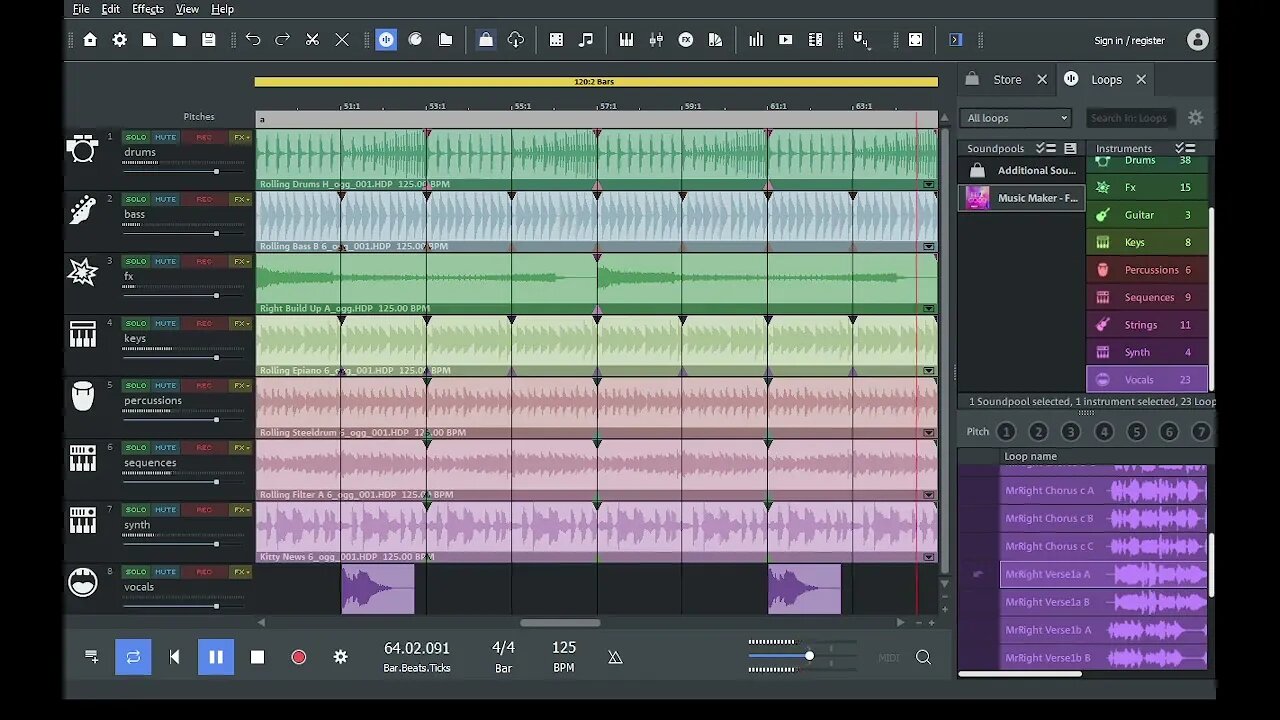Mute the synth track
Image resolution: width=1280 pixels, height=720 pixels.
pyautogui.click(x=165, y=509)
